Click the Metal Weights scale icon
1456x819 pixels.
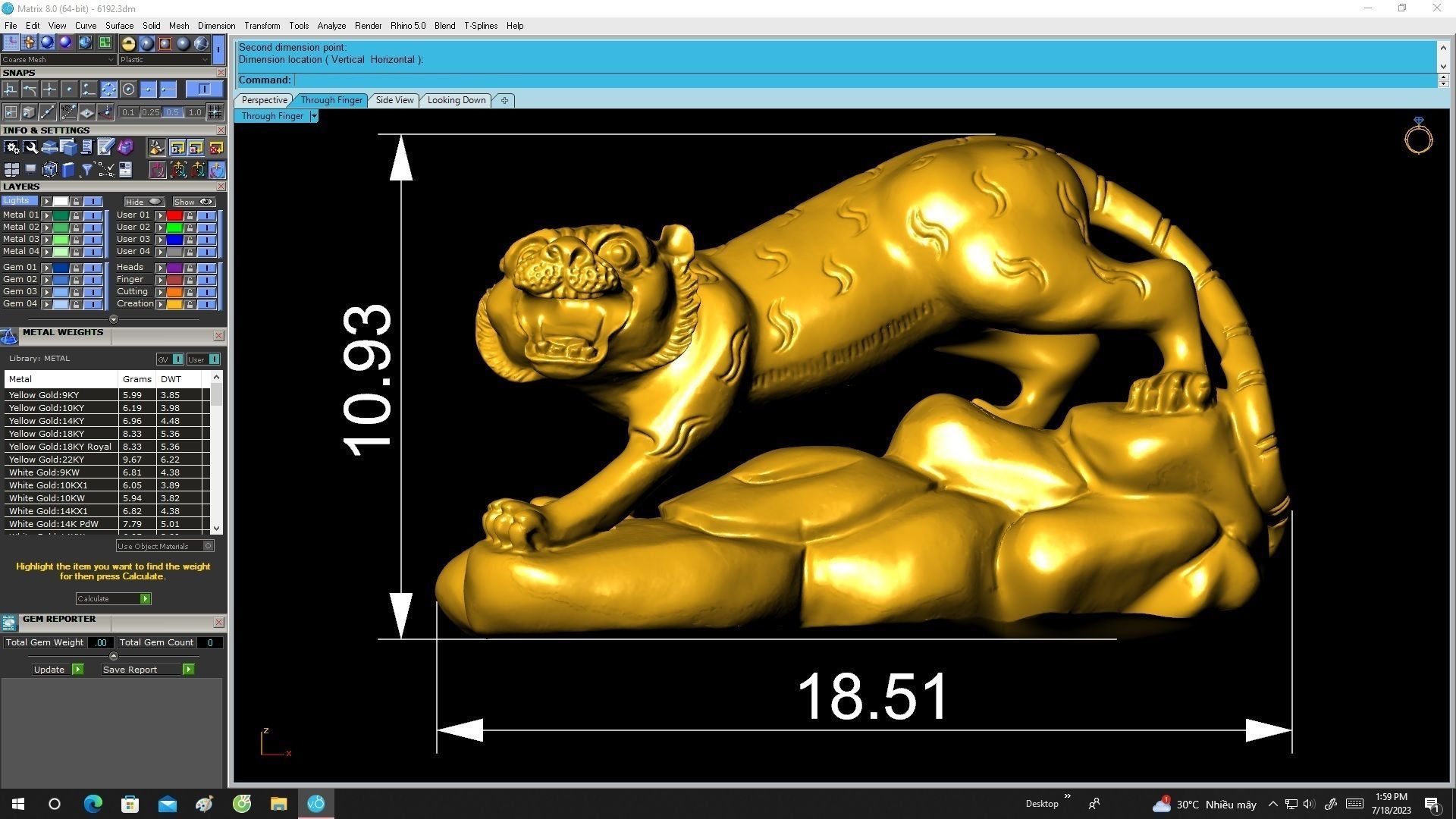pyautogui.click(x=9, y=337)
